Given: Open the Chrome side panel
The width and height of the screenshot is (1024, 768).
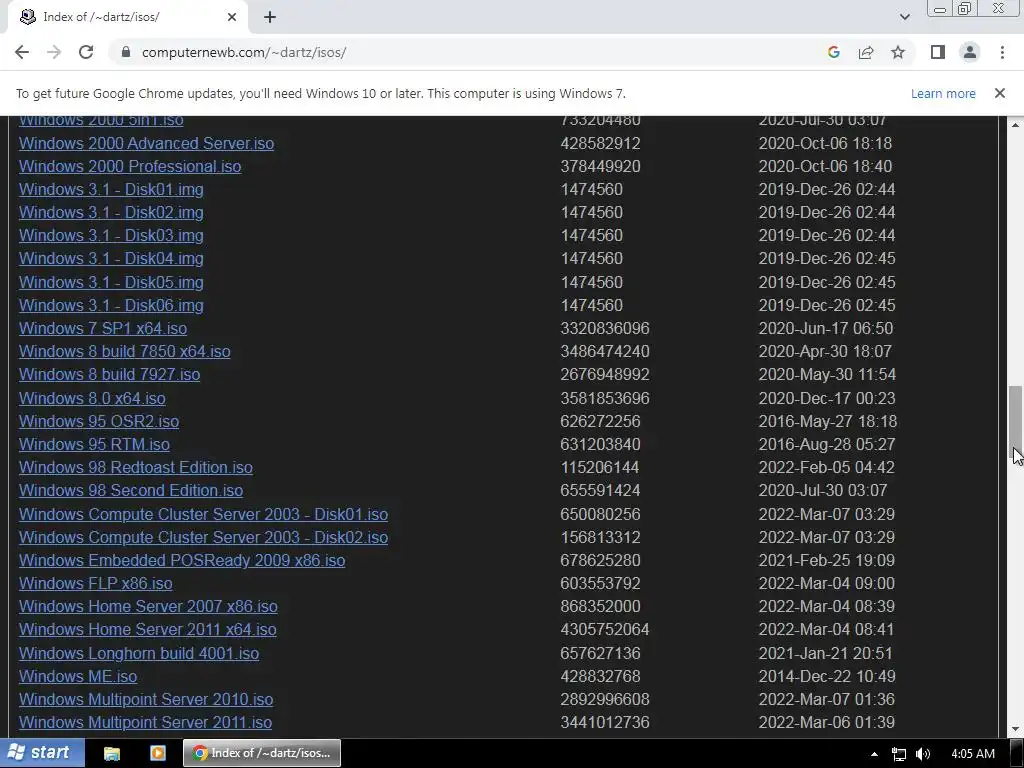Looking at the screenshot, I should (938, 52).
